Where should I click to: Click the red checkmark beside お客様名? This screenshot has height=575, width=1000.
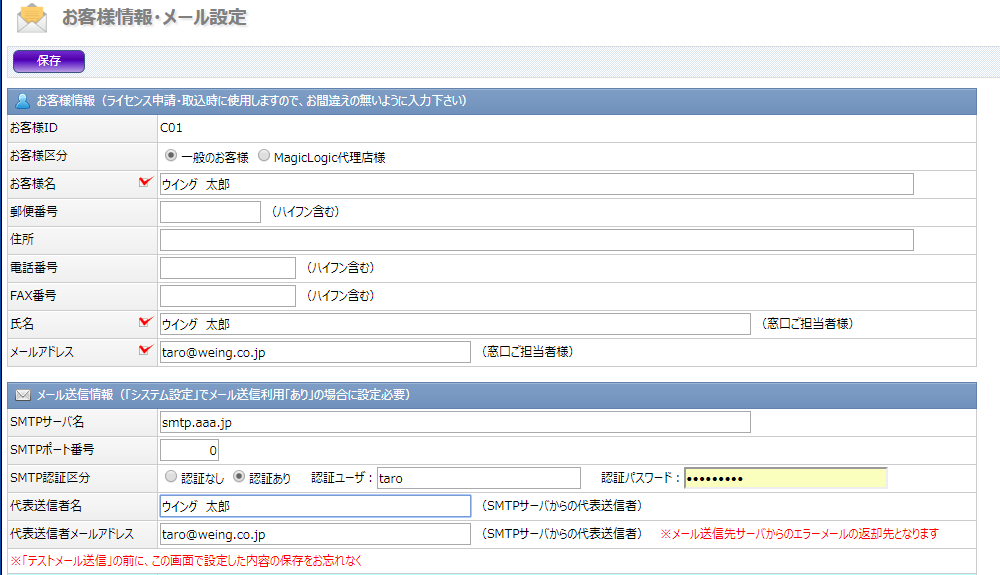click(x=145, y=182)
